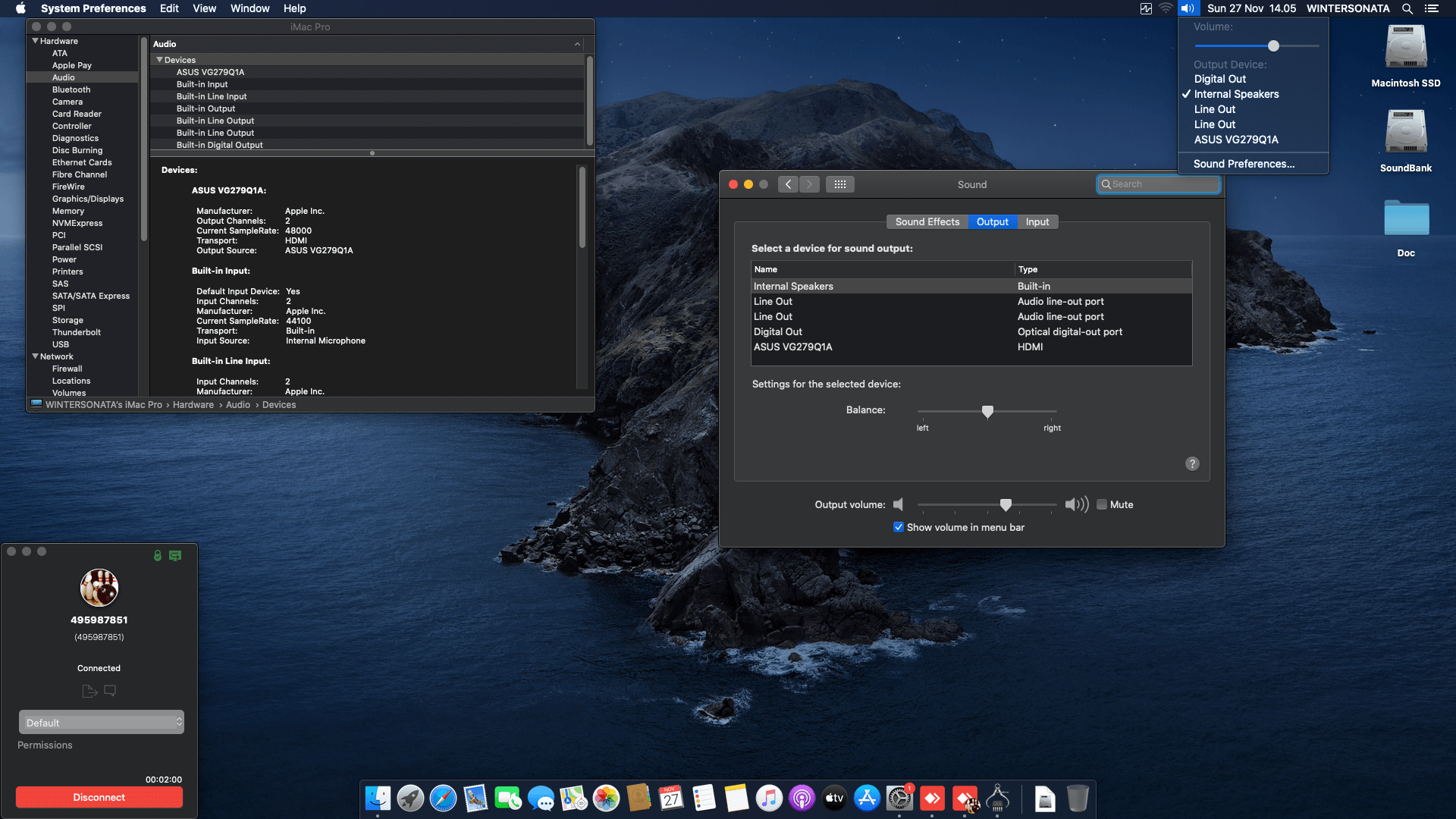Select ASUS VG279Q1A in volume menu output list
Screen dimensions: 1456x819
point(1235,140)
